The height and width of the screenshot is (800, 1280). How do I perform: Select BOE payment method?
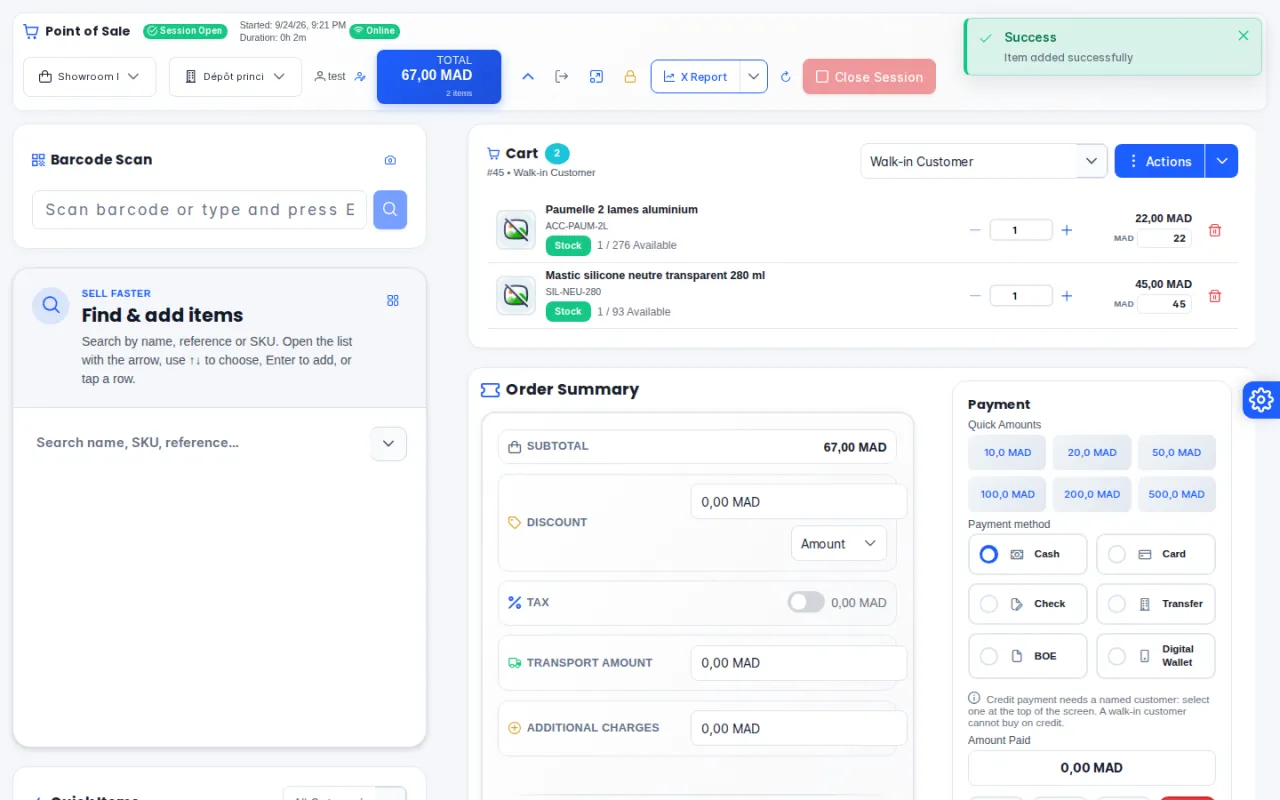[x=1027, y=656]
